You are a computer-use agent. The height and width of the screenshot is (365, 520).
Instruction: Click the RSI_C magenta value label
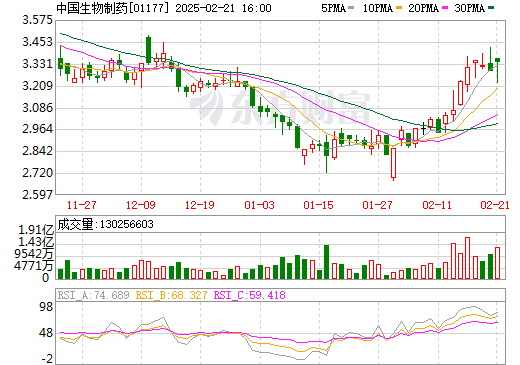click(249, 295)
